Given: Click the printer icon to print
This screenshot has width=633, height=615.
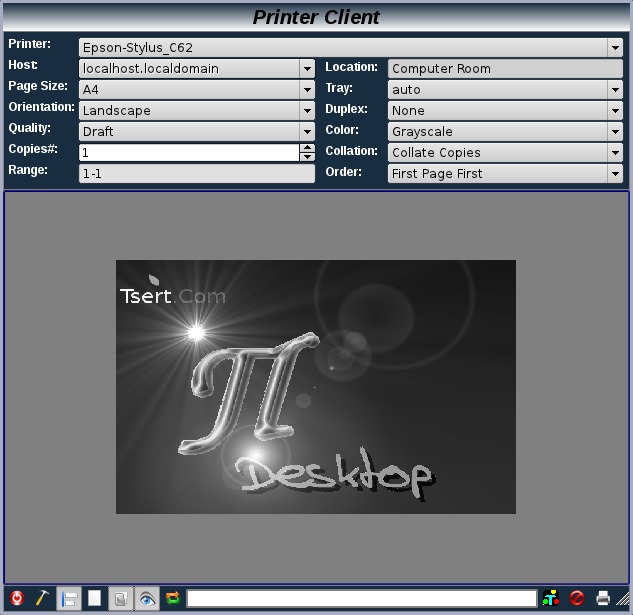Looking at the screenshot, I should tap(603, 598).
